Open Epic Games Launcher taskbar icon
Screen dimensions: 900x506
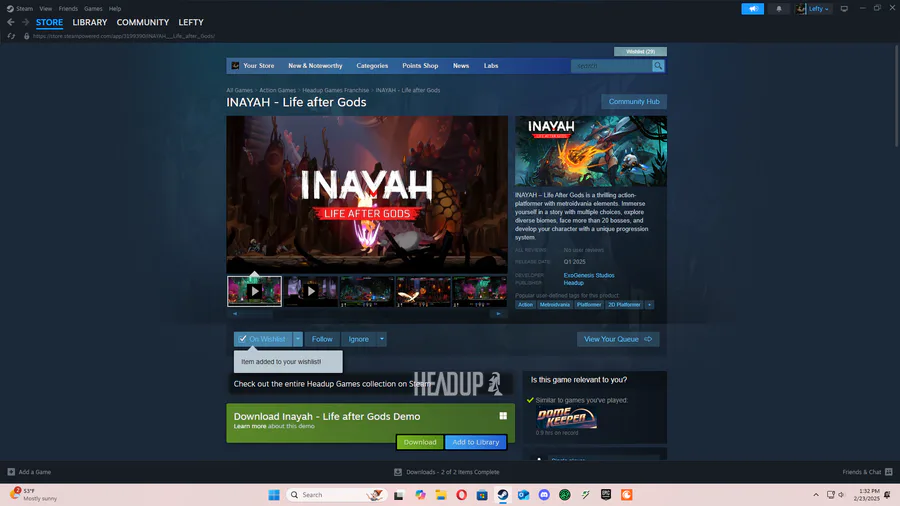[606, 495]
